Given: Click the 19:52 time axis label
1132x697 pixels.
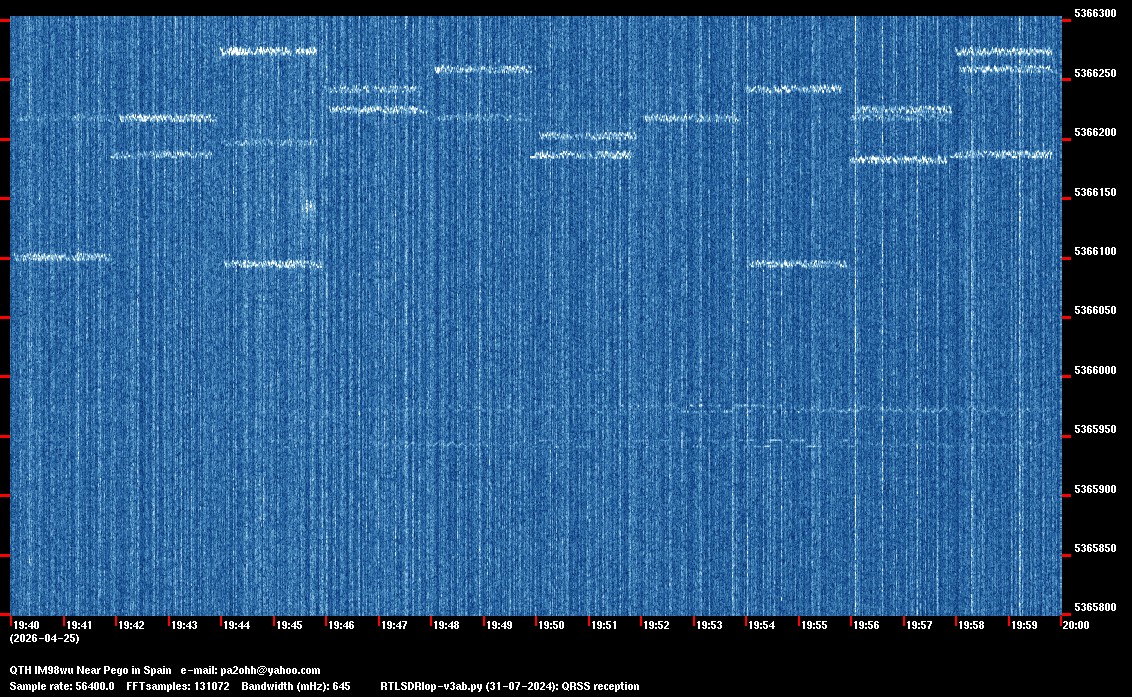Looking at the screenshot, I should 656,625.
